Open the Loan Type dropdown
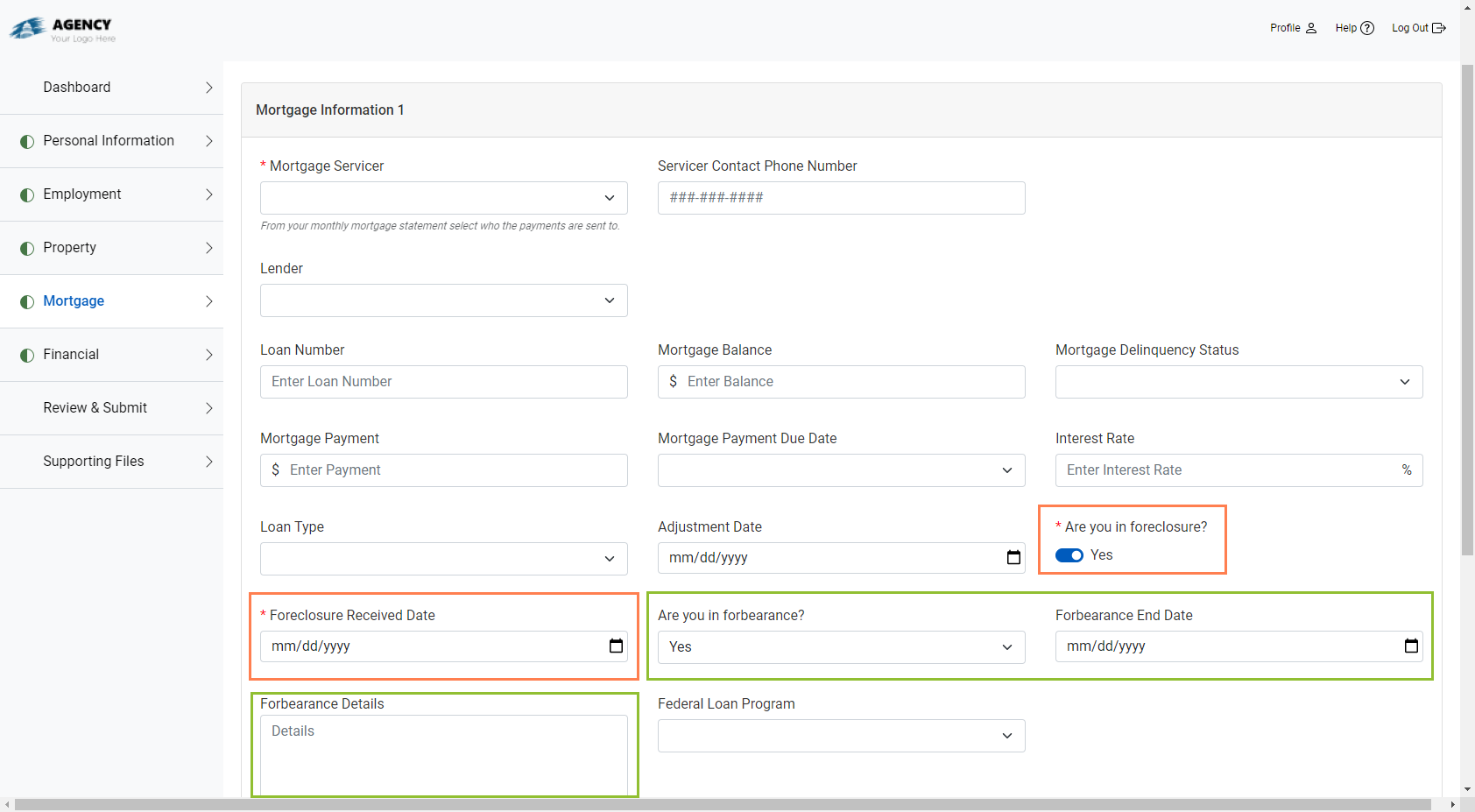 tap(443, 559)
